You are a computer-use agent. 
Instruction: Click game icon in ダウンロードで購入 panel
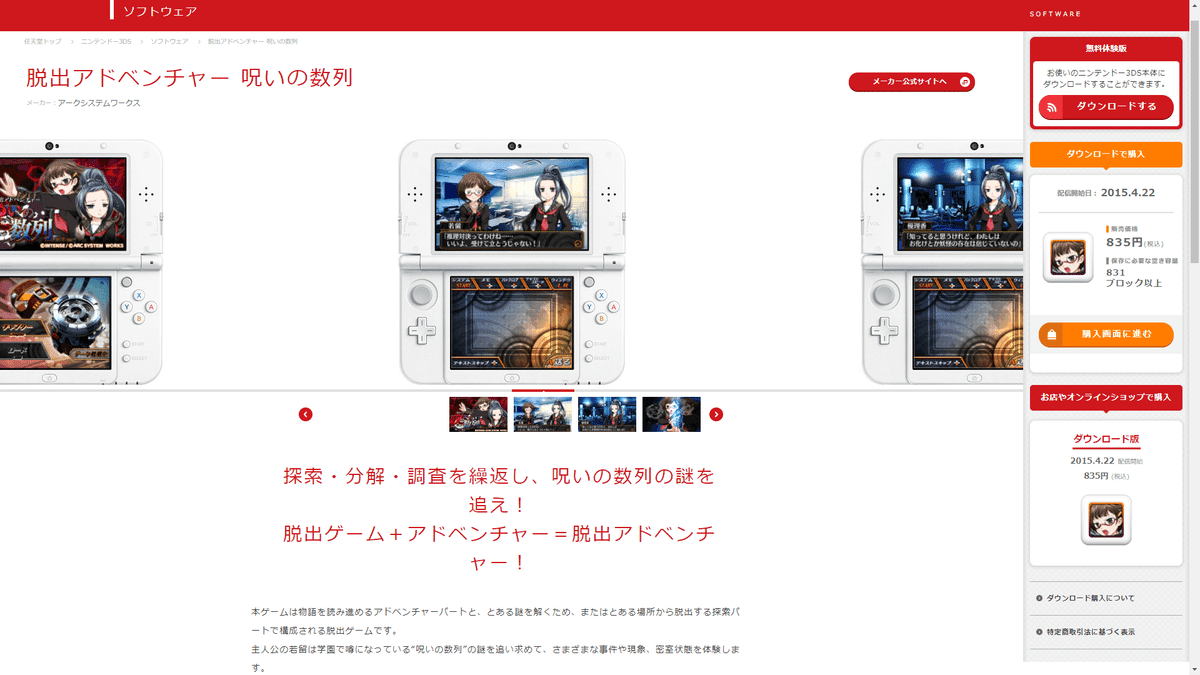click(x=1068, y=258)
